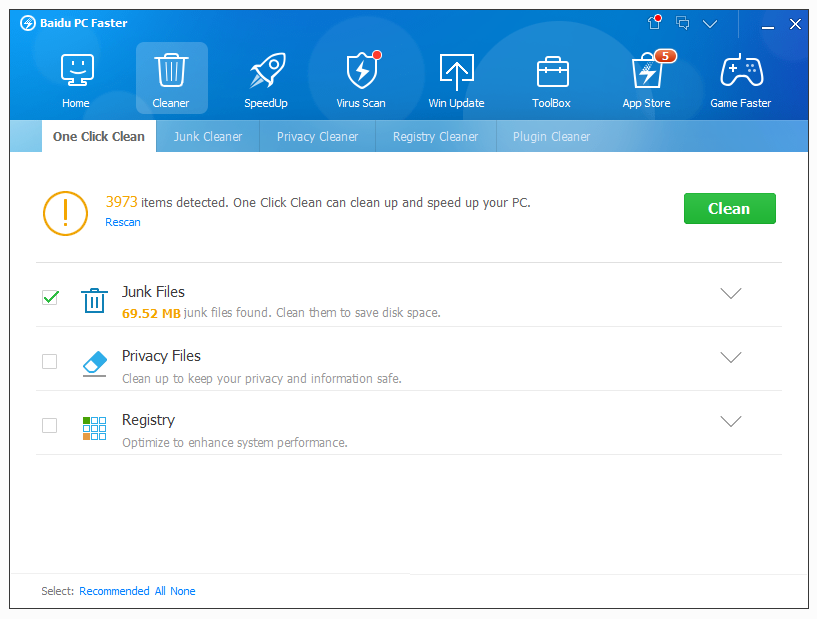Open Game Faster controller icon
Viewport: 817px width, 619px height.
point(741,70)
